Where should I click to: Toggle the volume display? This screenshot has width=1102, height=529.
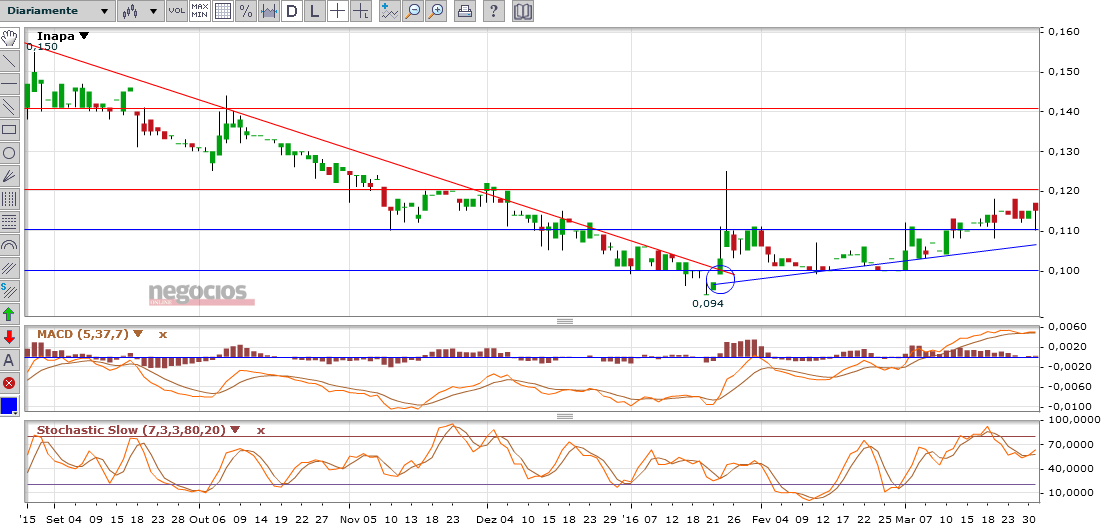point(176,12)
